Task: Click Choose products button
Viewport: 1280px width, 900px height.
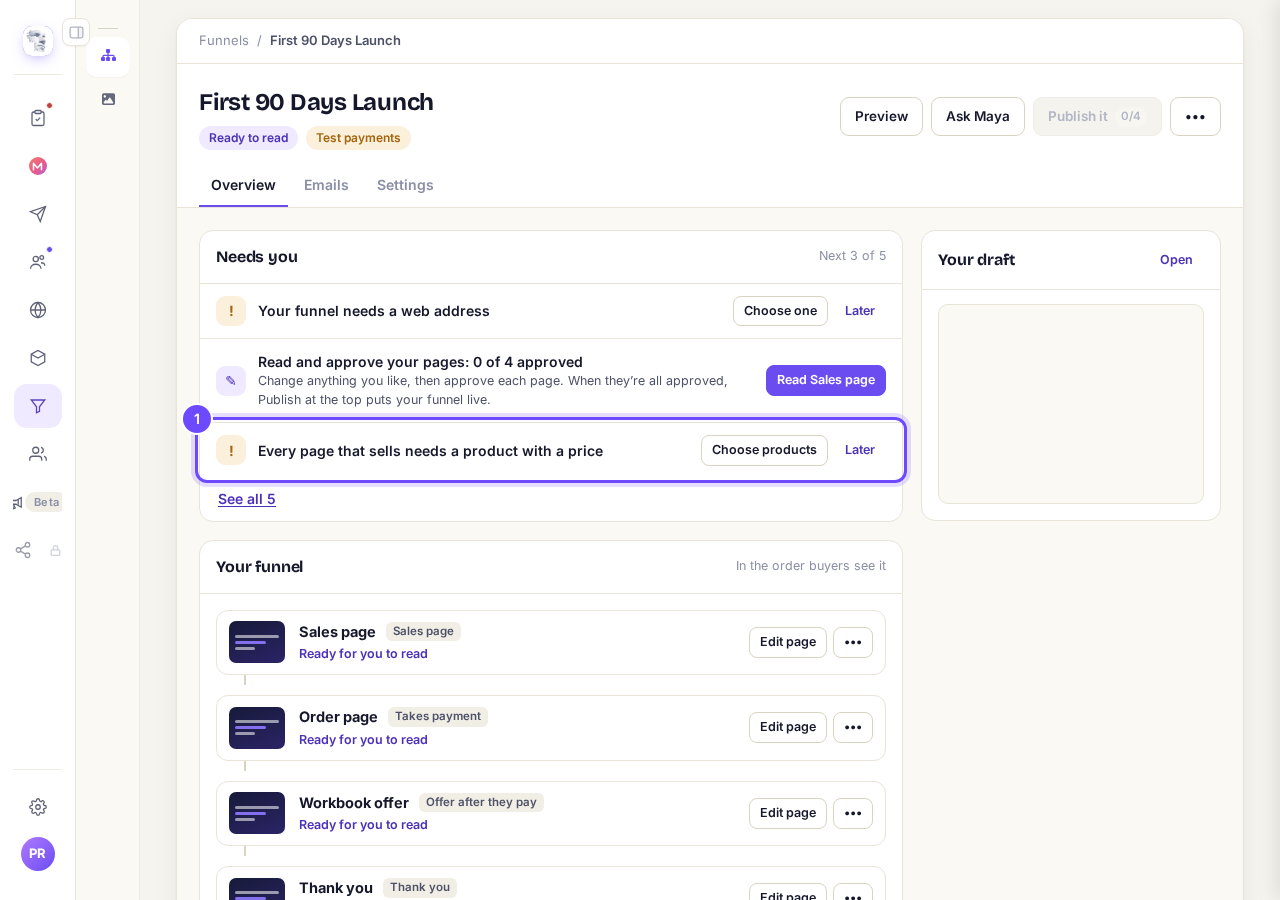Action: tap(764, 450)
